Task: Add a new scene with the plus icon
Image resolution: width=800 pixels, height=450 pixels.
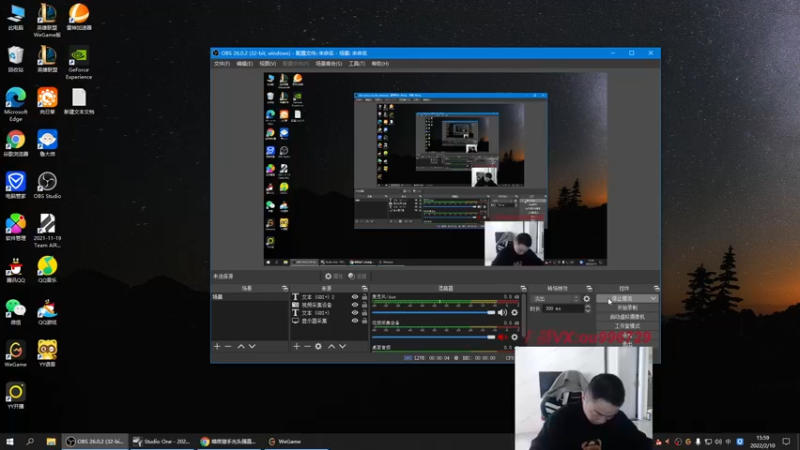Action: [217, 346]
